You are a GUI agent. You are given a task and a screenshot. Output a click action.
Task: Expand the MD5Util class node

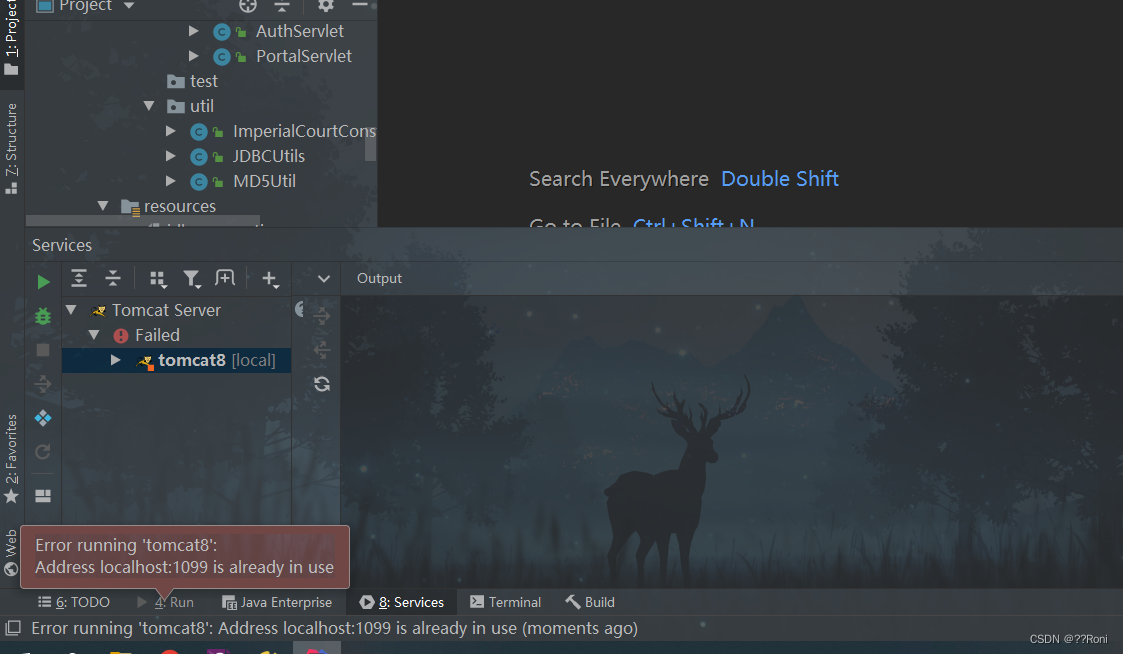coord(170,181)
